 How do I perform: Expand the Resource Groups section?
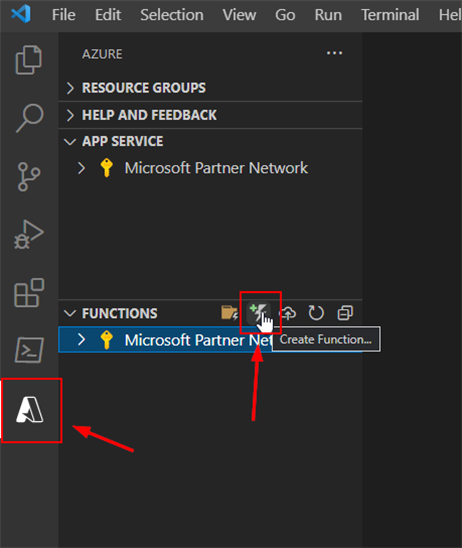pos(70,88)
